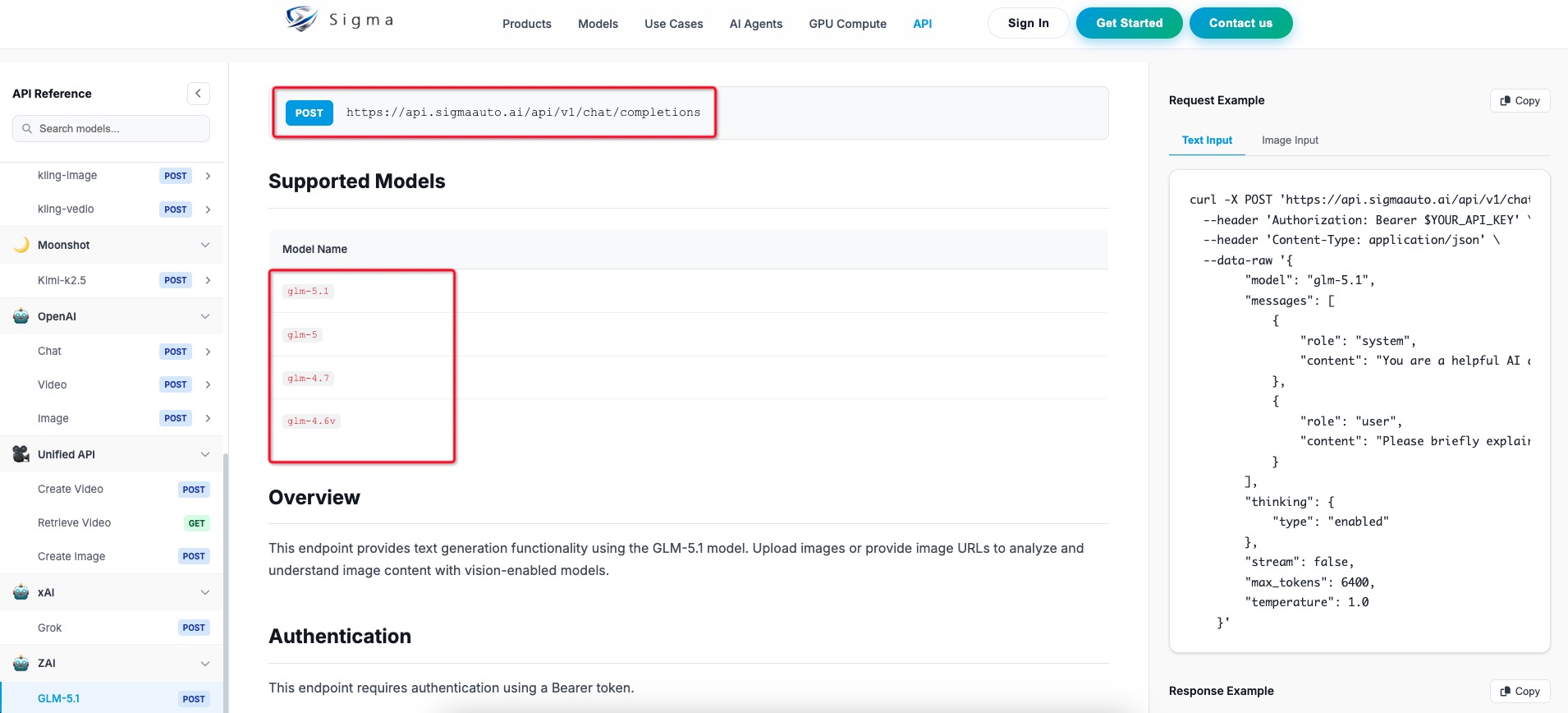Click the Get Started button

click(1130, 23)
